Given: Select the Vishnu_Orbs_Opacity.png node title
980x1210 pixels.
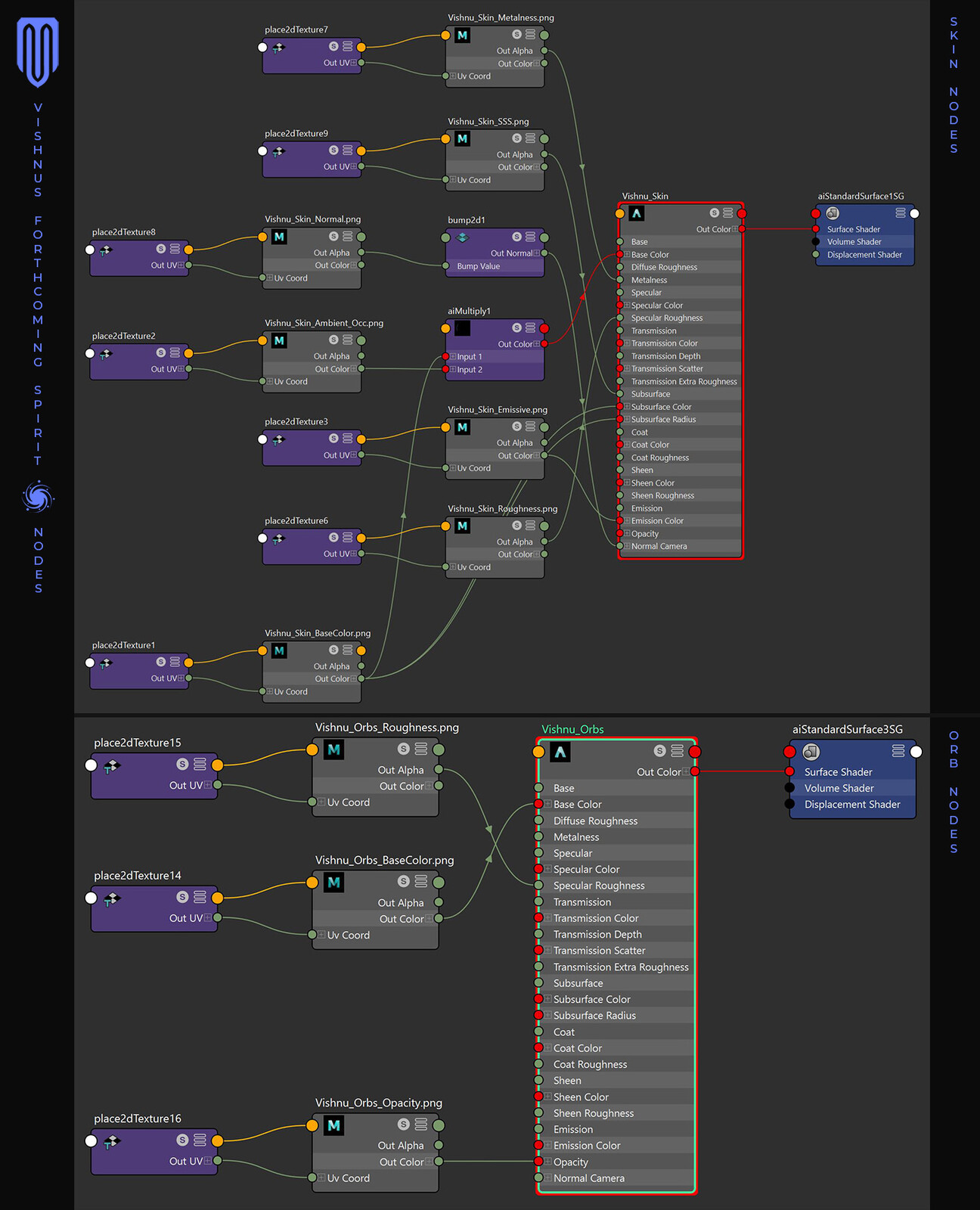Looking at the screenshot, I should point(379,1103).
